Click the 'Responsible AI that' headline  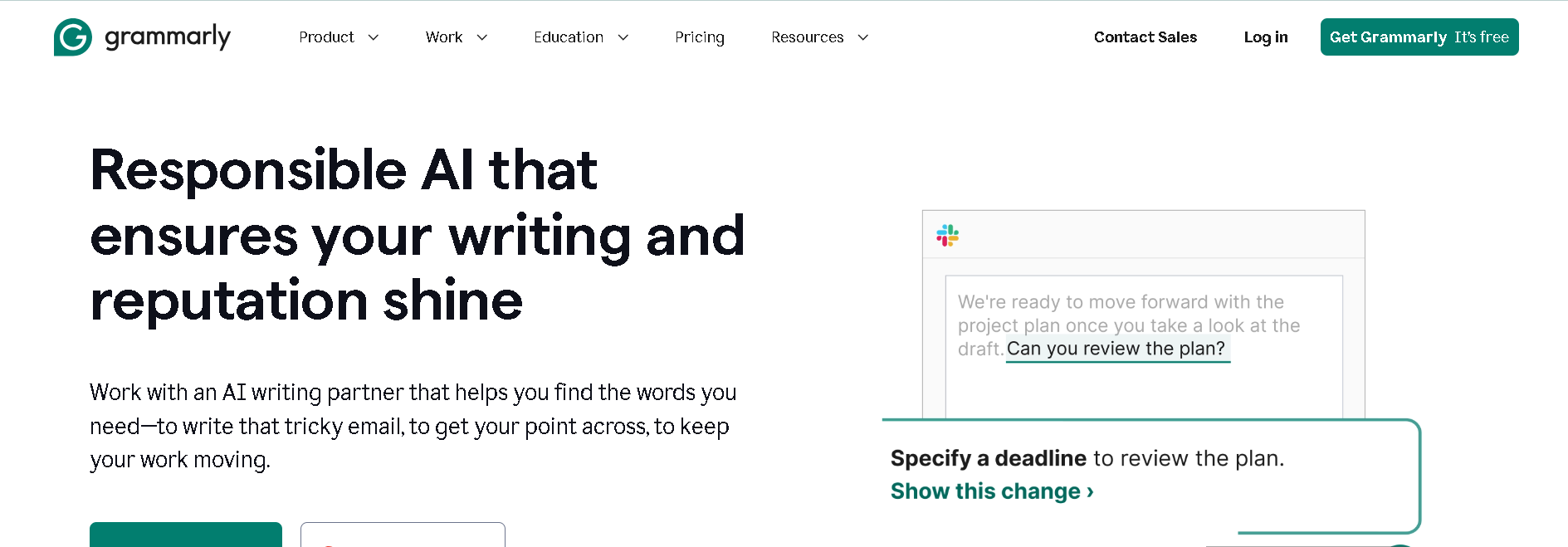[x=344, y=170]
